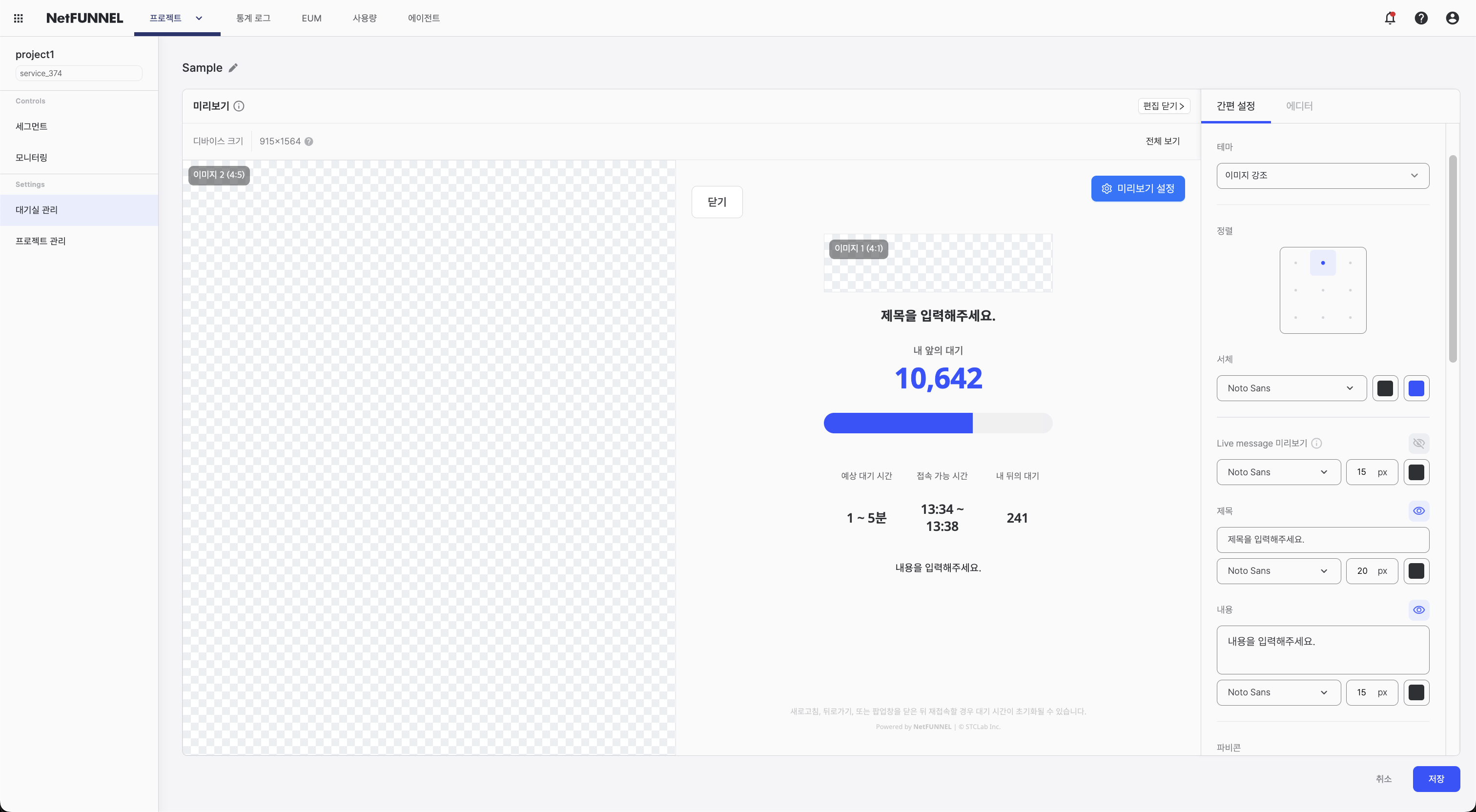1476x812 pixels.
Task: Click the help question mark icon
Action: 1421,19
